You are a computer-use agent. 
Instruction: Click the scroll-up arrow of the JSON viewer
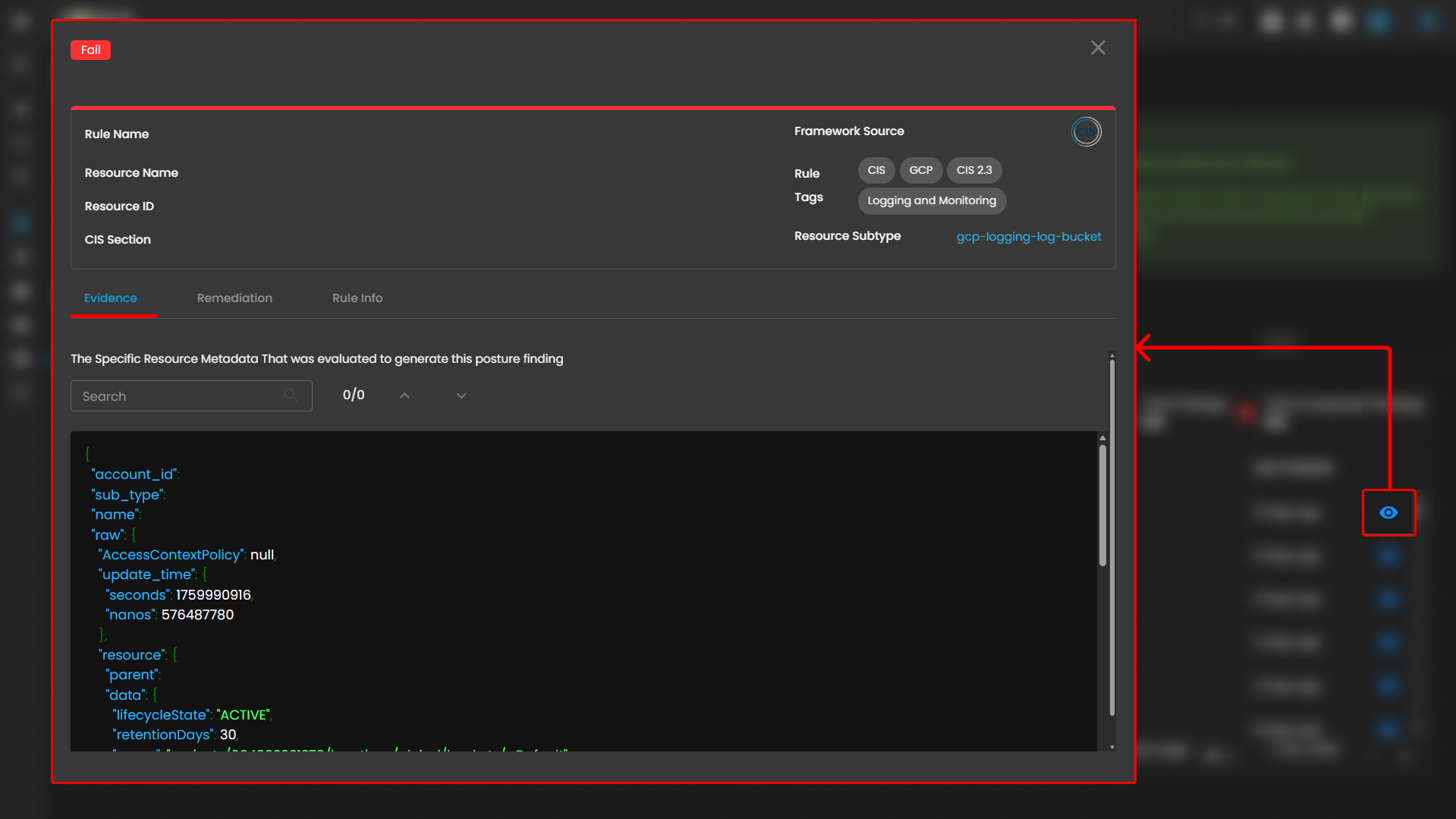(x=1102, y=438)
